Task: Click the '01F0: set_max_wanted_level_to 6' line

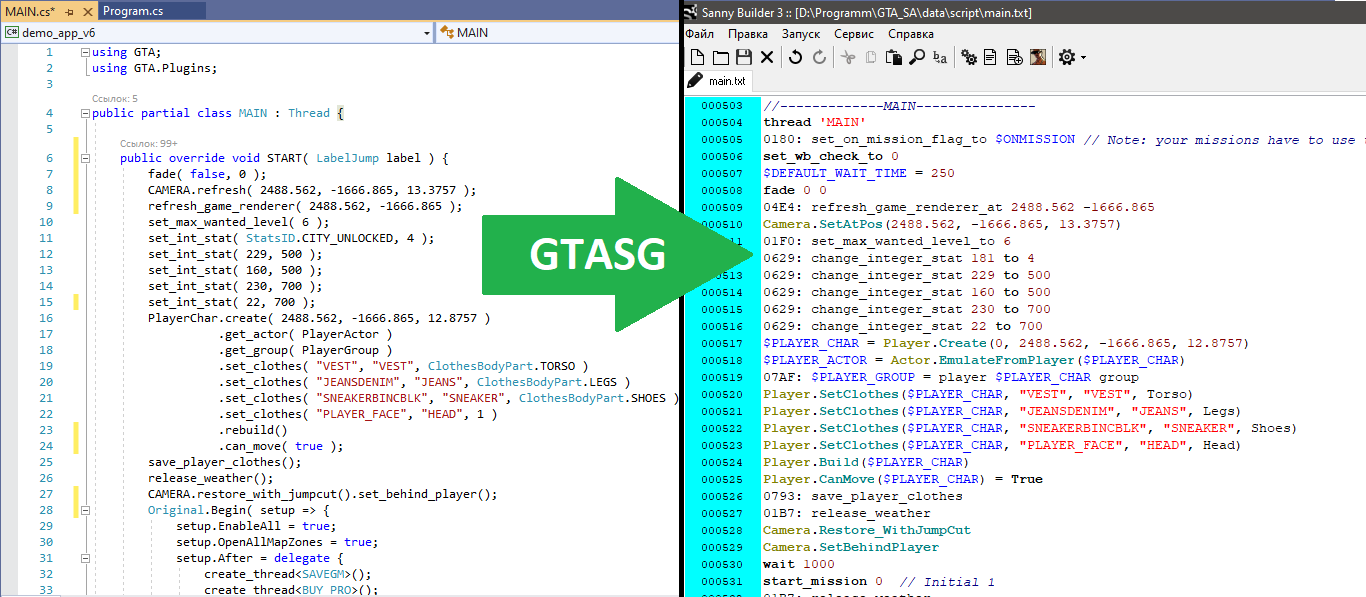Action: click(887, 242)
